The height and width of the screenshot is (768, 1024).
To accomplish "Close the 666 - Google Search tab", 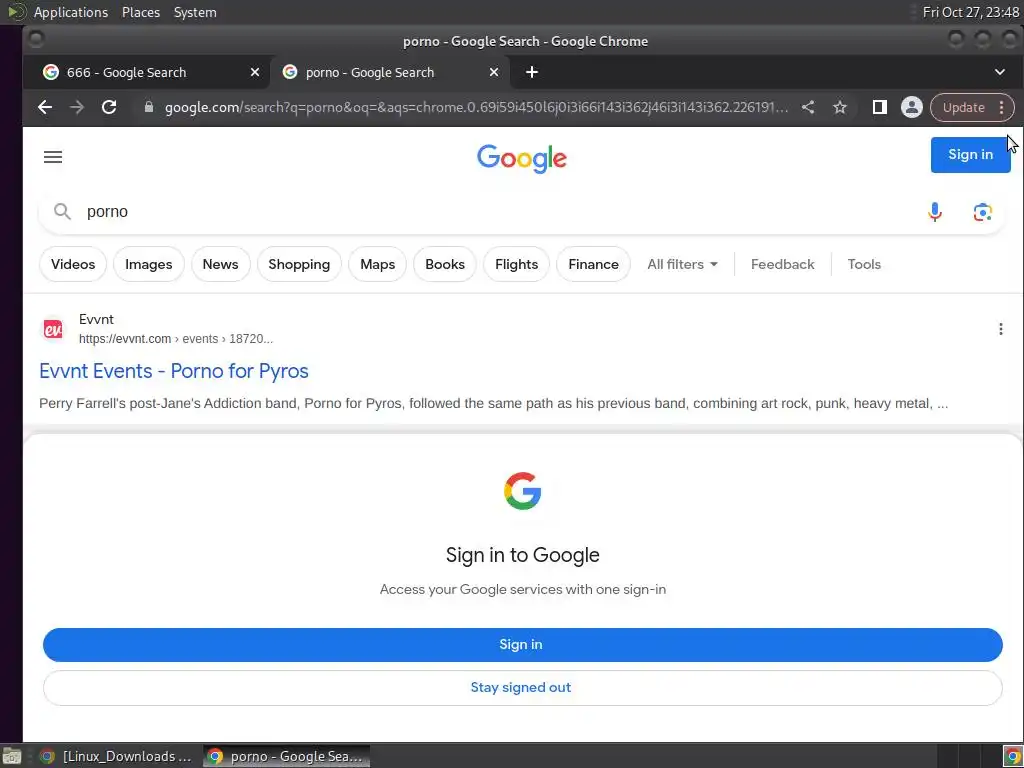I will click(x=255, y=72).
